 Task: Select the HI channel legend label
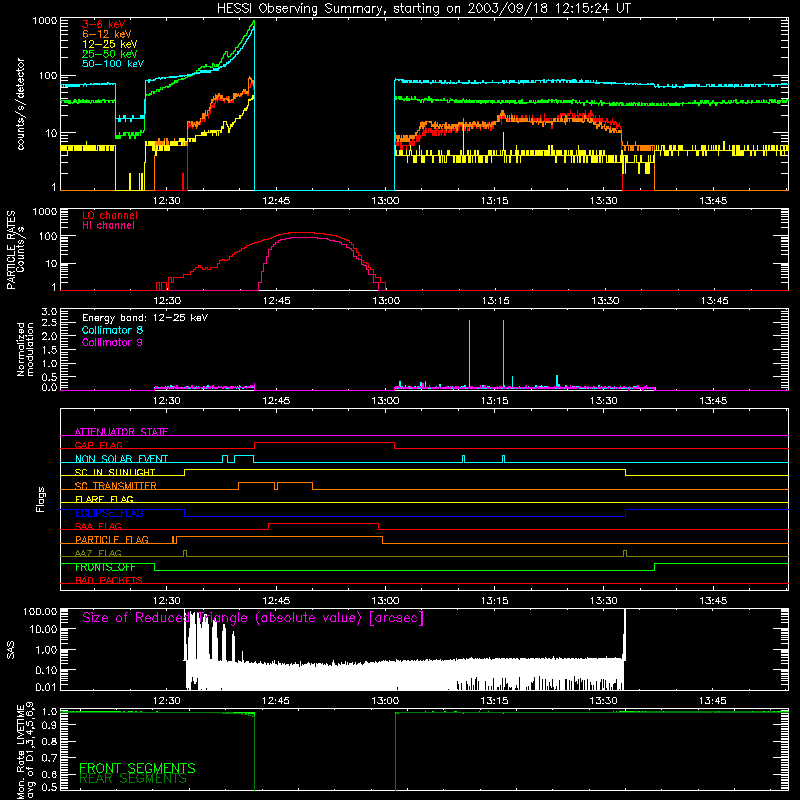click(108, 226)
